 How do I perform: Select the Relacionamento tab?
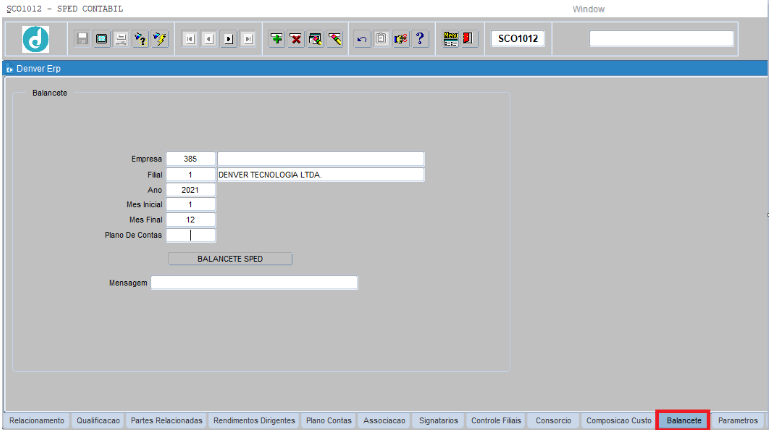37,421
